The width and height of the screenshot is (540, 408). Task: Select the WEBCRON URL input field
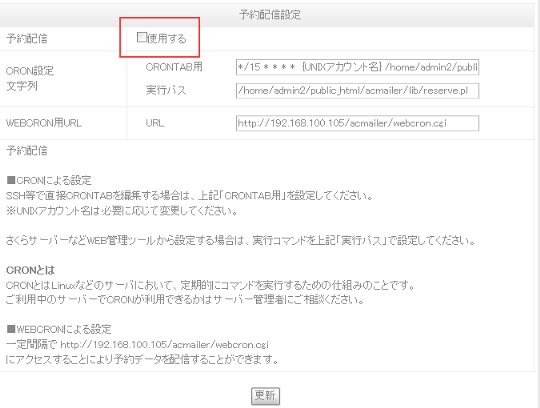tap(357, 123)
